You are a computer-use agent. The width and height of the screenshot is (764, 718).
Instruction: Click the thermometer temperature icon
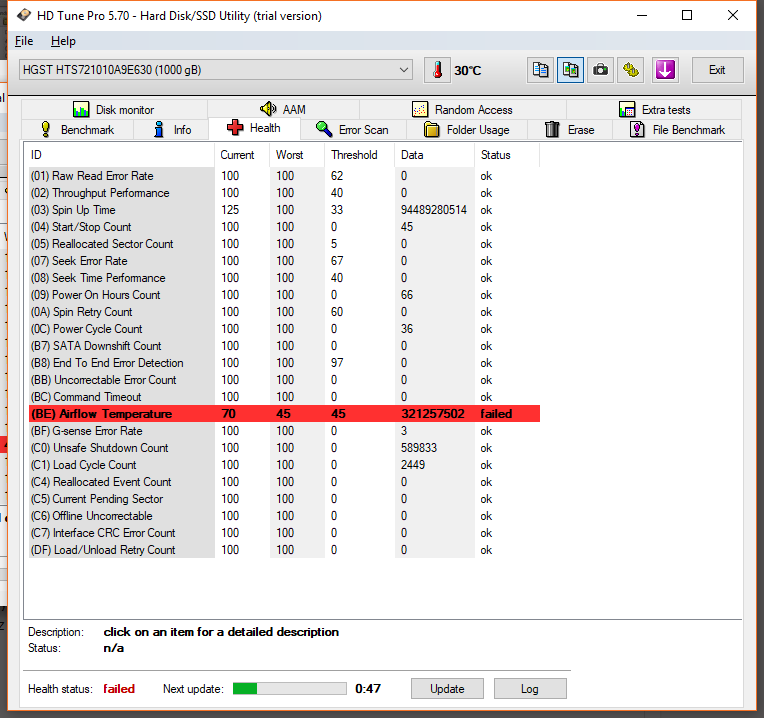pos(437,70)
